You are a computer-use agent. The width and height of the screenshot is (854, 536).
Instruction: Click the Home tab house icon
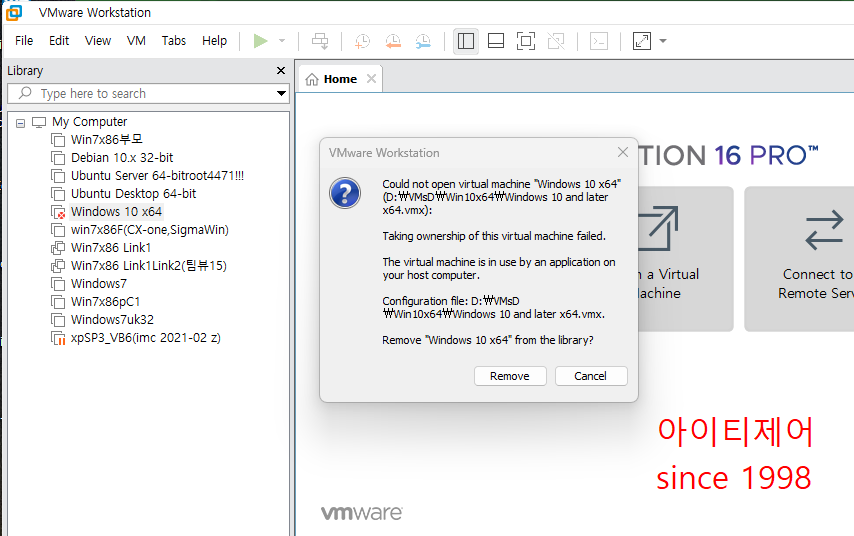pyautogui.click(x=312, y=80)
